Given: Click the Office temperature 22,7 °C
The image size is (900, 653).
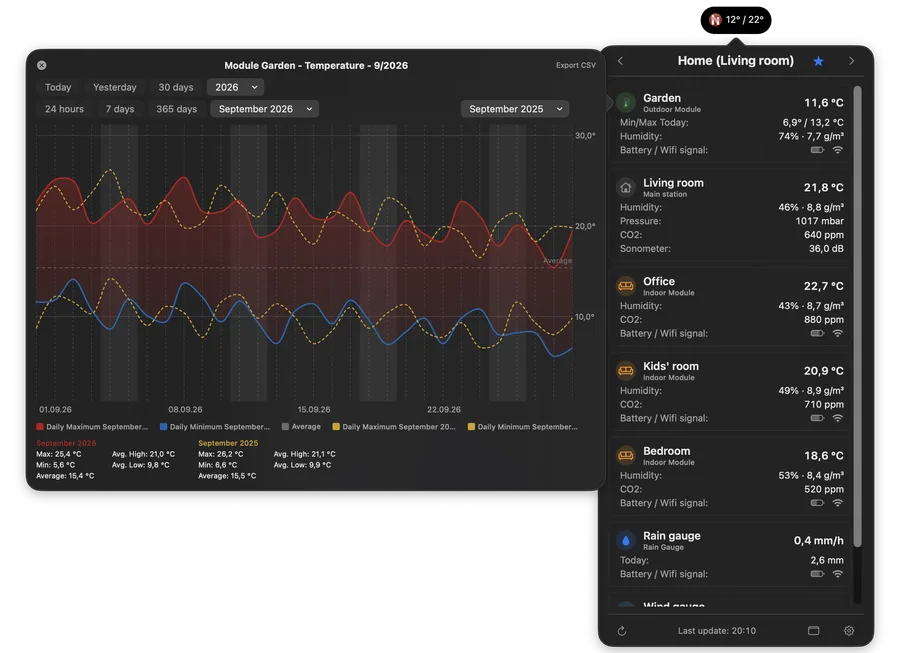Looking at the screenshot, I should coord(824,286).
